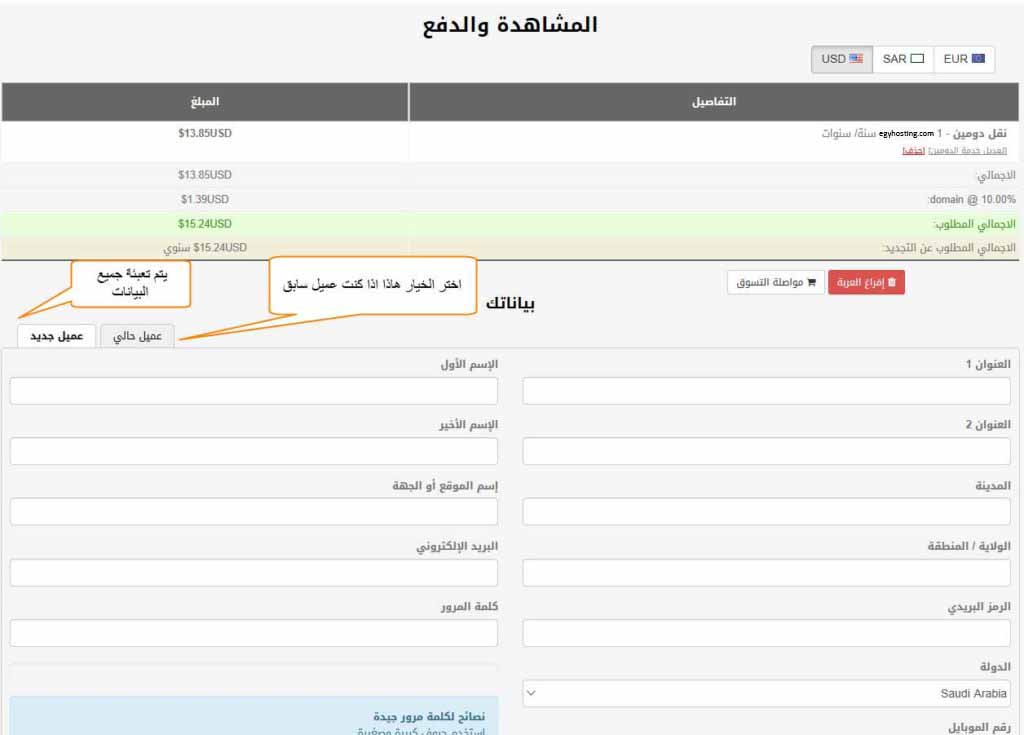Select the عميل جديد (new customer) tab
This screenshot has width=1024, height=735.
[x=56, y=336]
